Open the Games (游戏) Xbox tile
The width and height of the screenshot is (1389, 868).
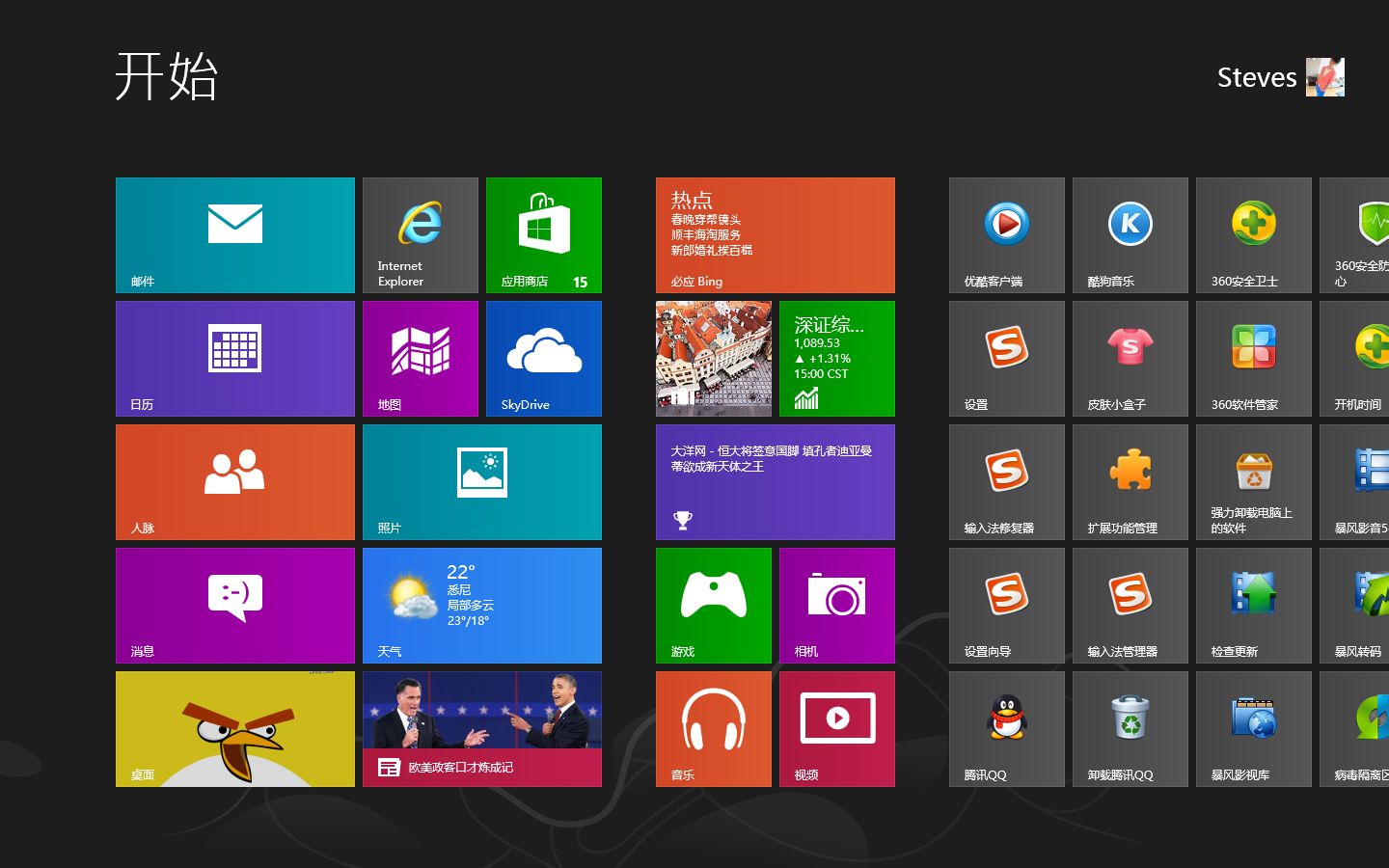(714, 606)
